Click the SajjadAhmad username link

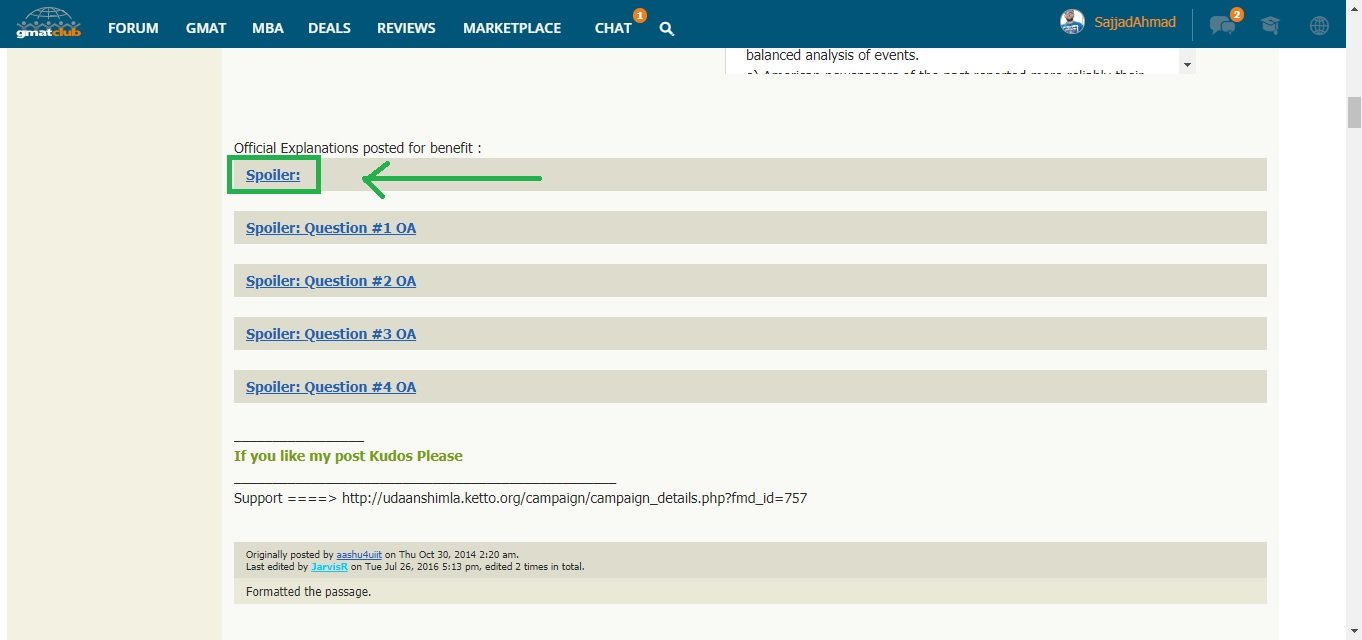coord(1134,22)
